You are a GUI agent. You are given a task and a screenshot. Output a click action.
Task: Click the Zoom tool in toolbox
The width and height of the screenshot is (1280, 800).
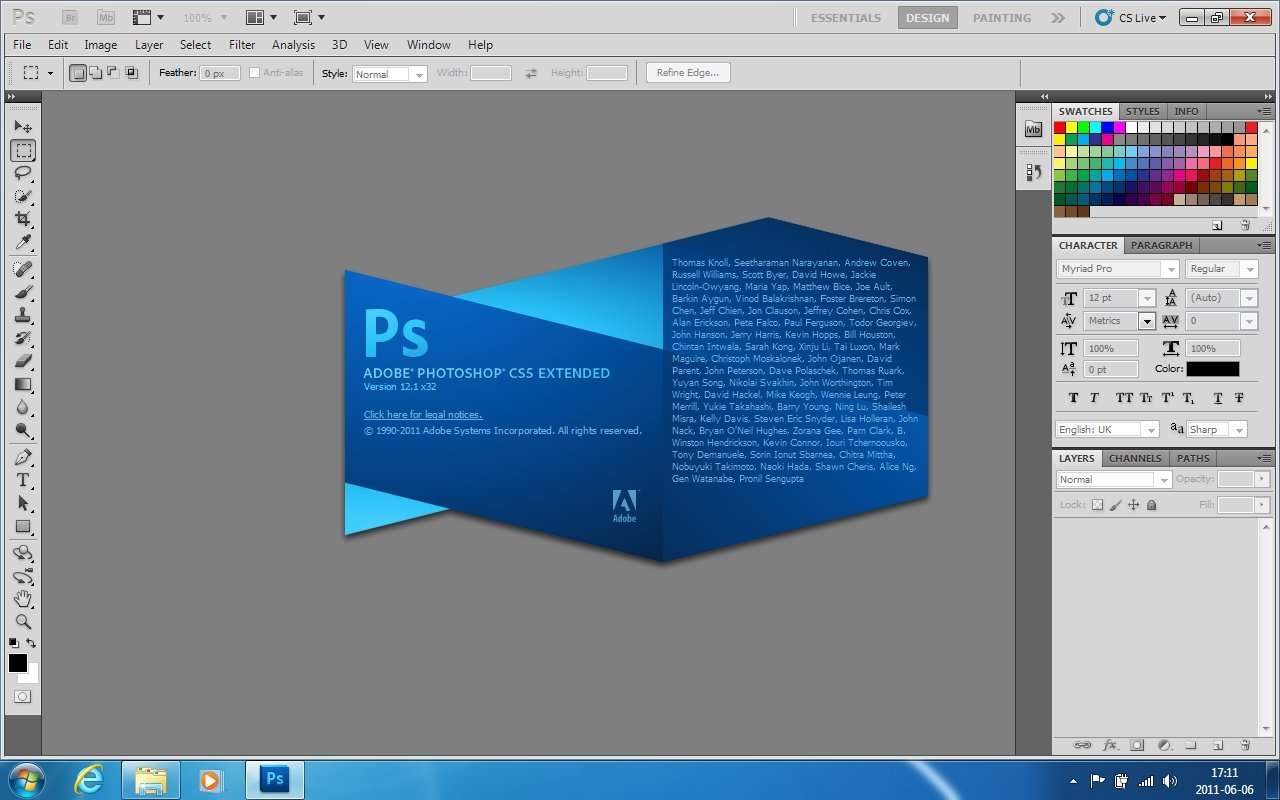pos(23,621)
